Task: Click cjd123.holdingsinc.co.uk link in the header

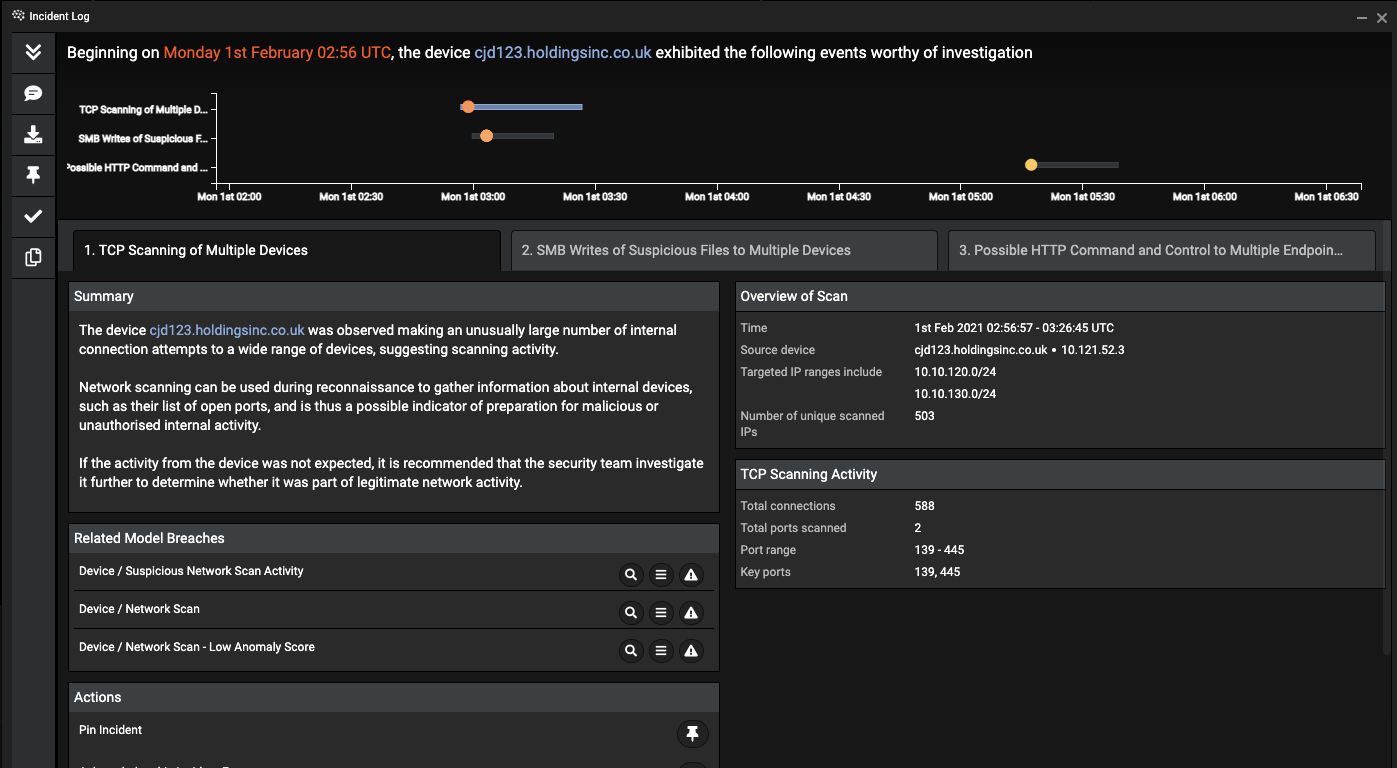Action: [x=563, y=52]
